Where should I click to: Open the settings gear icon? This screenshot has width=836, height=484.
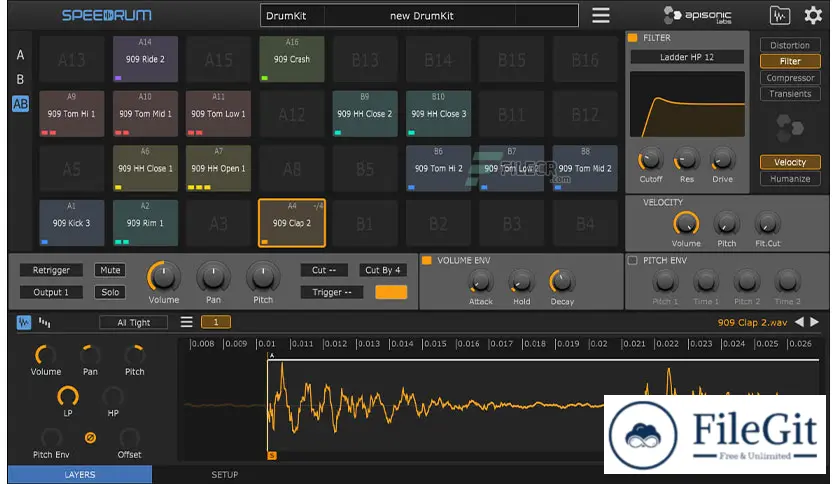813,15
